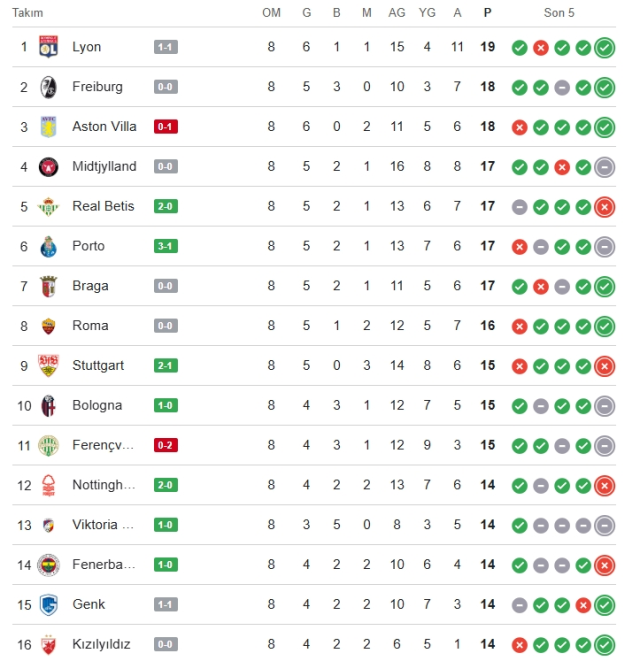Viewport: 640px width, 661px height.
Task: Click the OM column header
Action: tap(271, 13)
